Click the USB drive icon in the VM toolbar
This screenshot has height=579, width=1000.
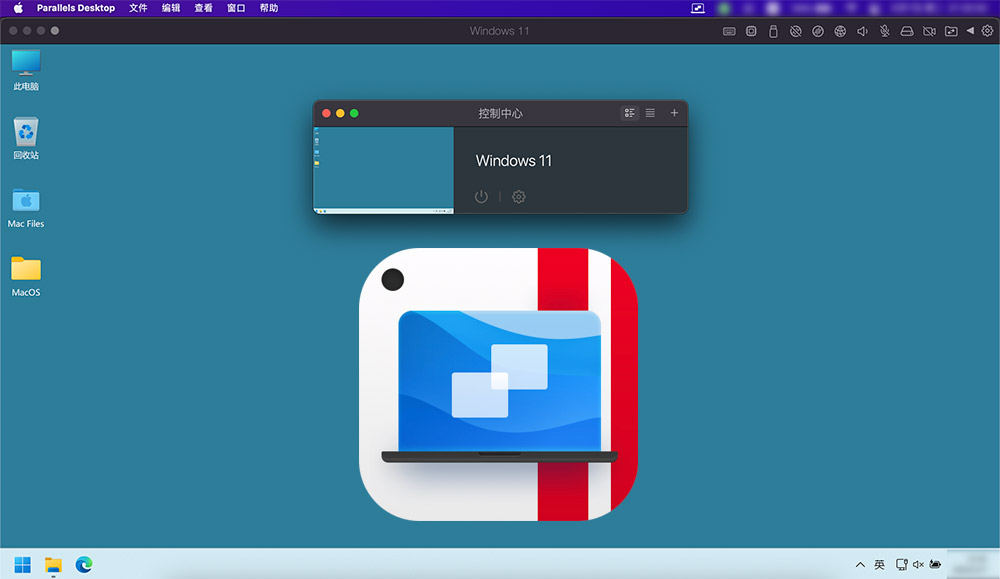773,31
